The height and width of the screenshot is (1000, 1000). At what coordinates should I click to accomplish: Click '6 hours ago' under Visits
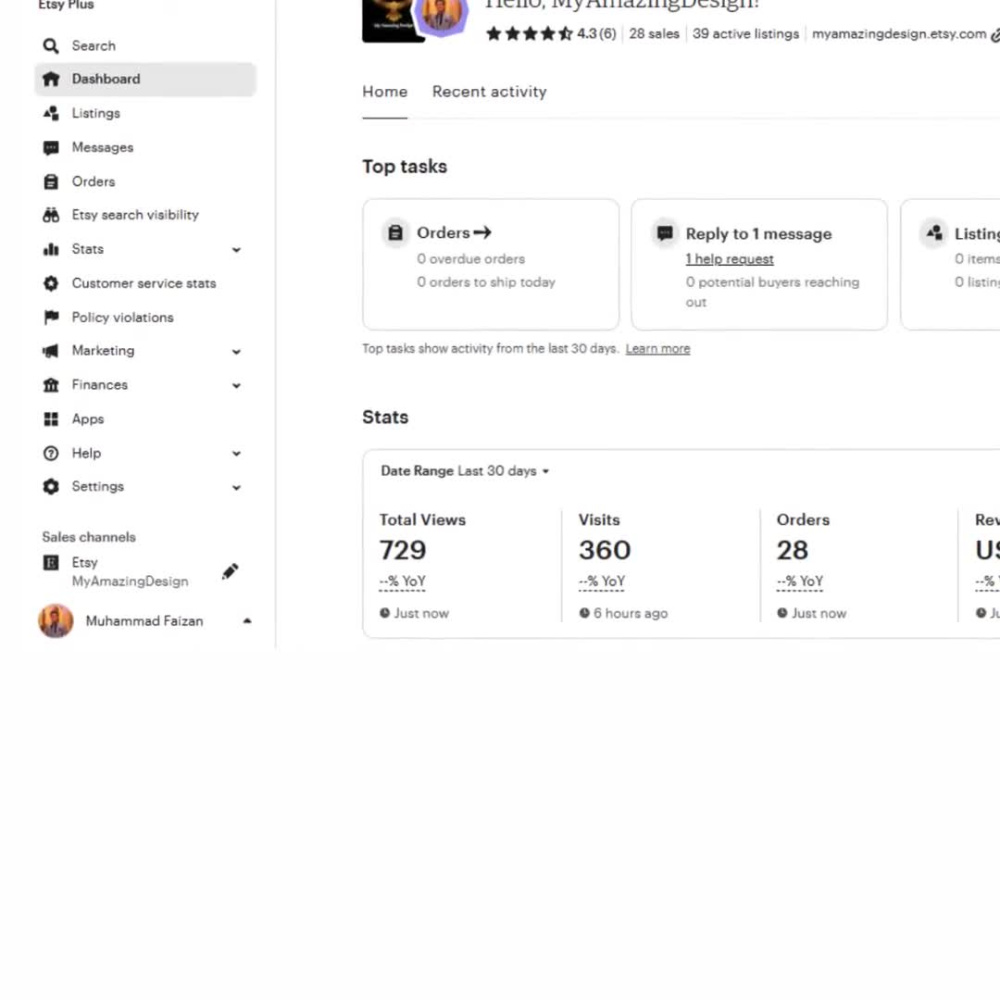point(630,614)
